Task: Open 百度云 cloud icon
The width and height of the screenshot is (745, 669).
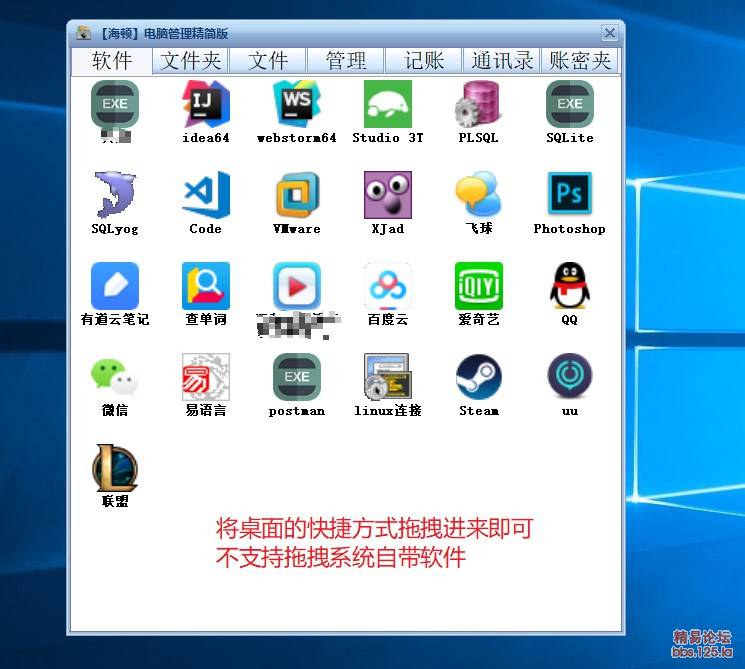Action: (388, 286)
